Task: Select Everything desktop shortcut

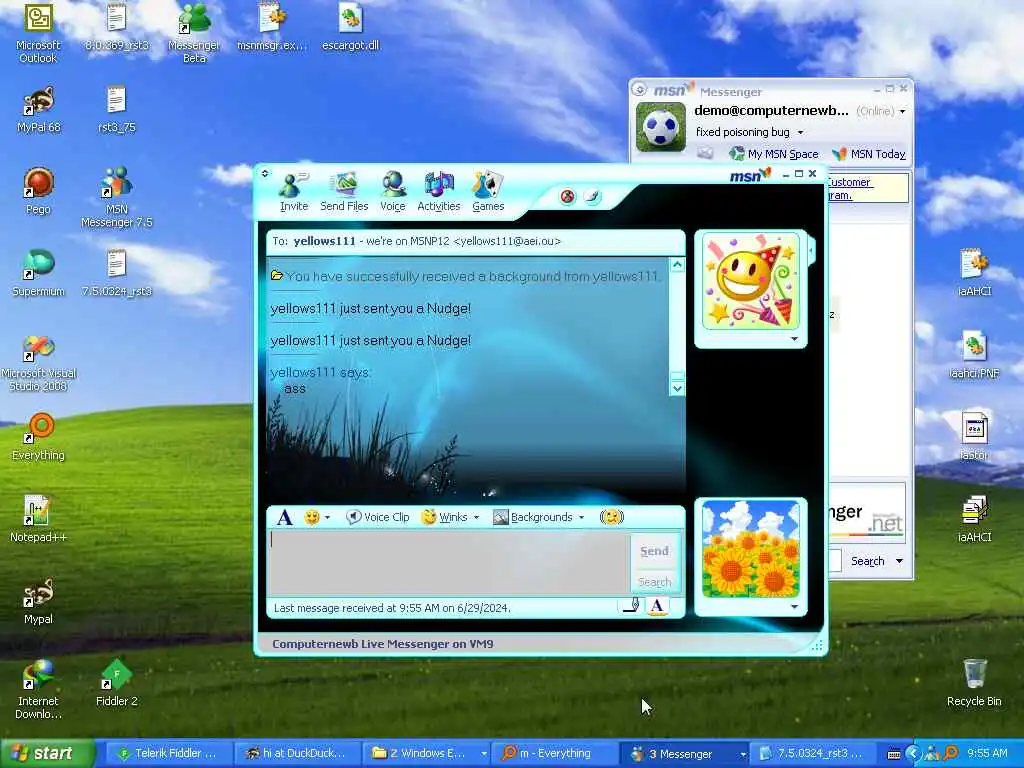Action: (39, 437)
